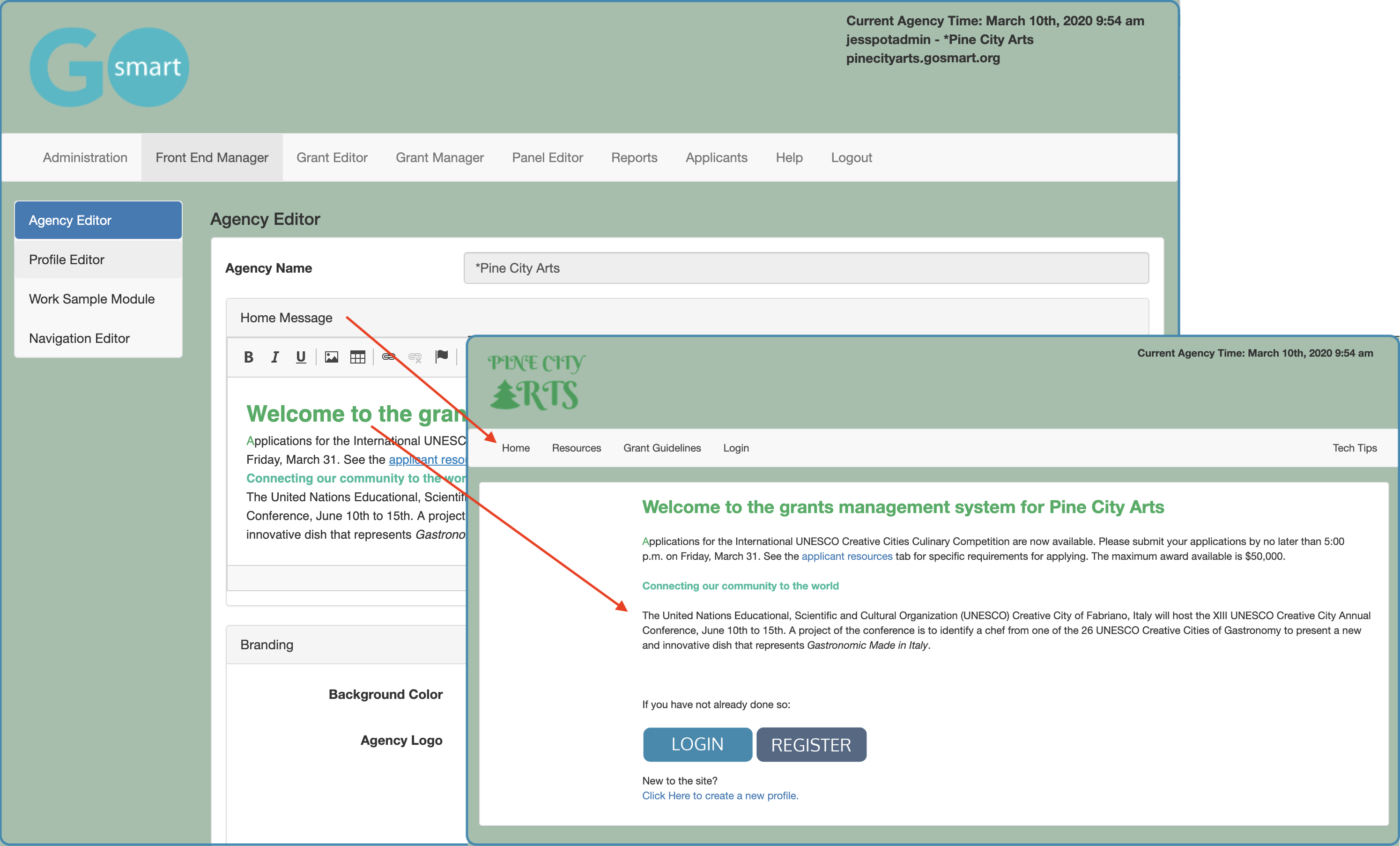Click the Agency Name input field
This screenshot has width=1400, height=846.
point(806,268)
